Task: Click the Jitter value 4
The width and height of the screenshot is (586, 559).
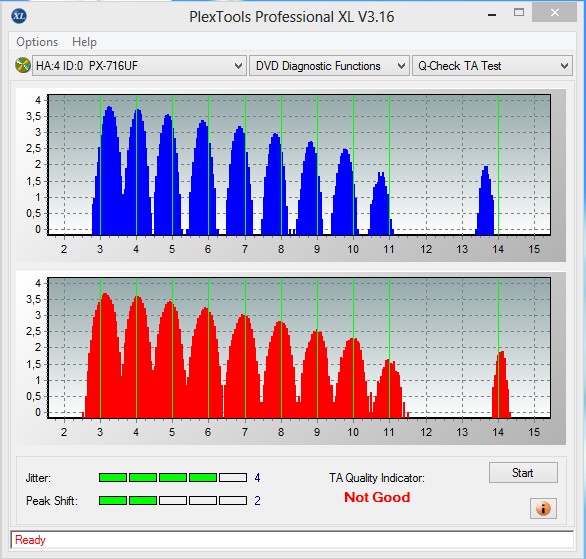Action: click(x=257, y=478)
